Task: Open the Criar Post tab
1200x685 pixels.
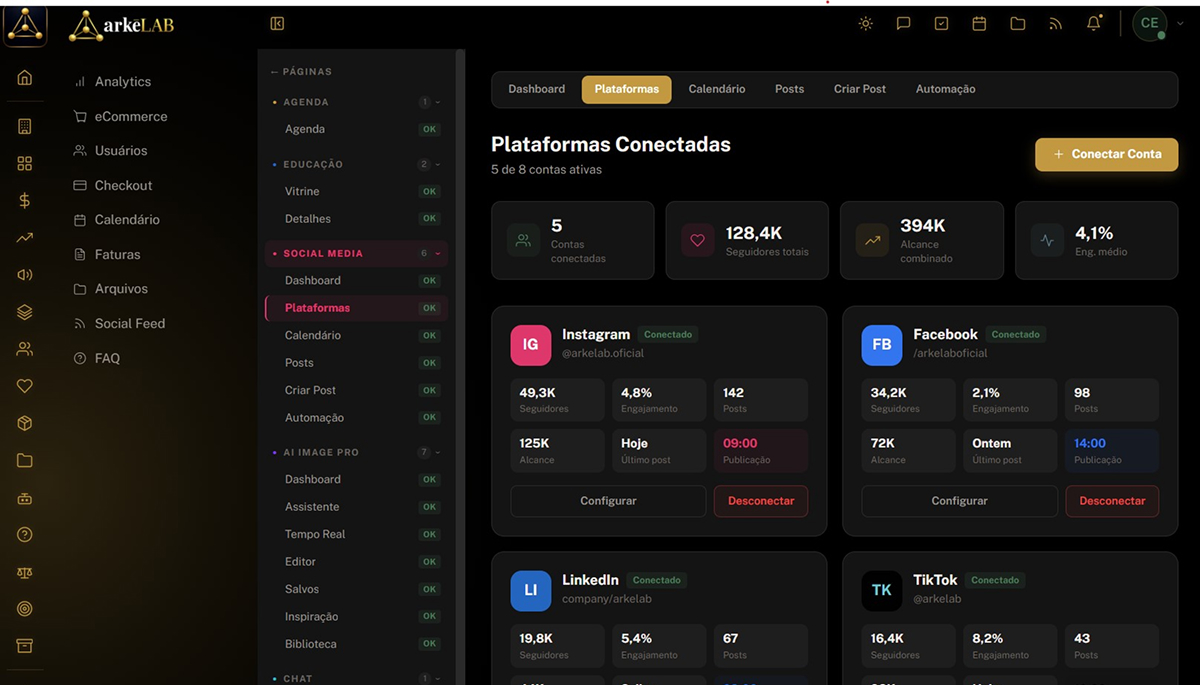Action: coord(860,89)
